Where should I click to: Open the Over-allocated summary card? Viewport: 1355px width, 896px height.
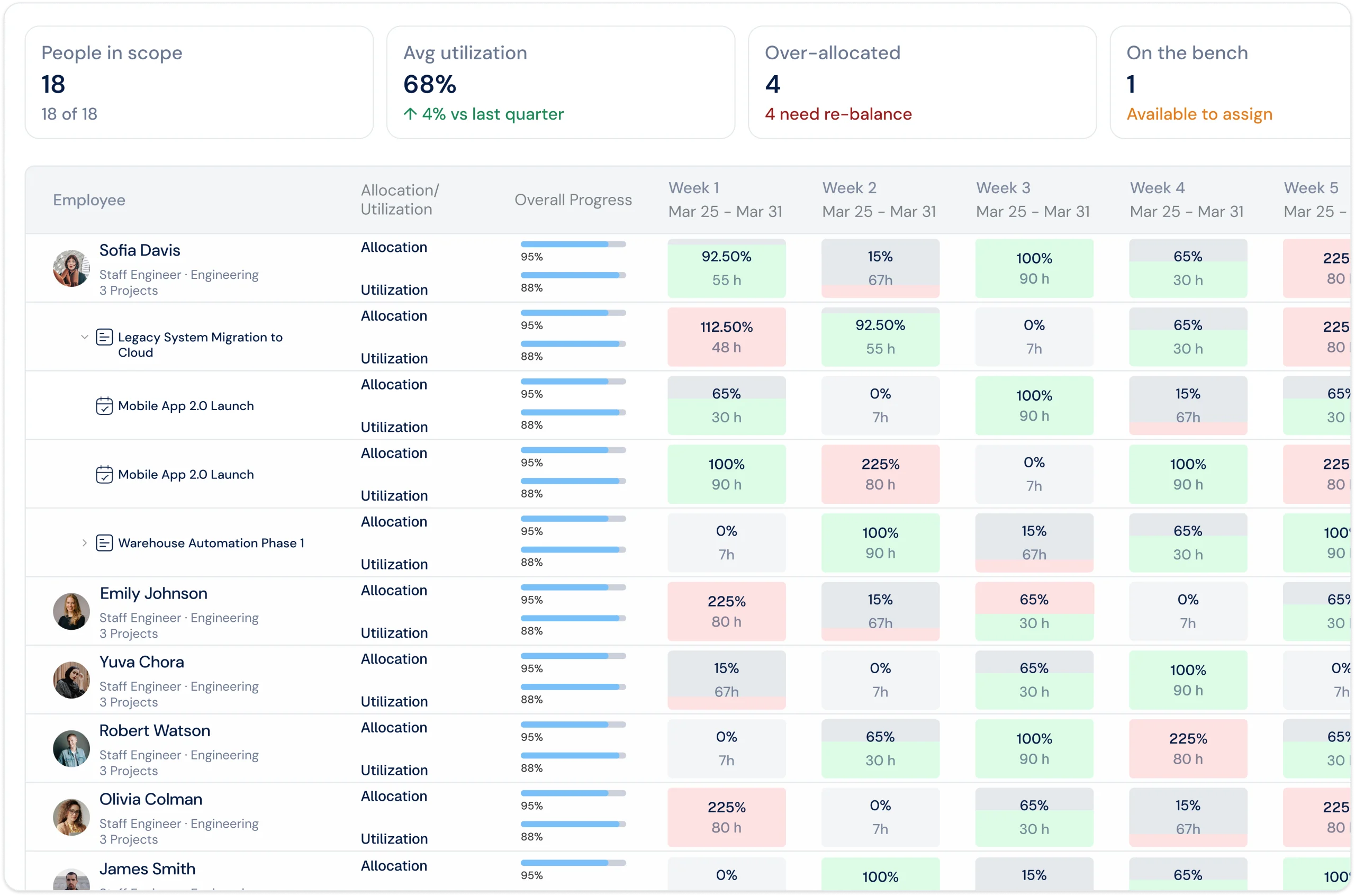923,82
